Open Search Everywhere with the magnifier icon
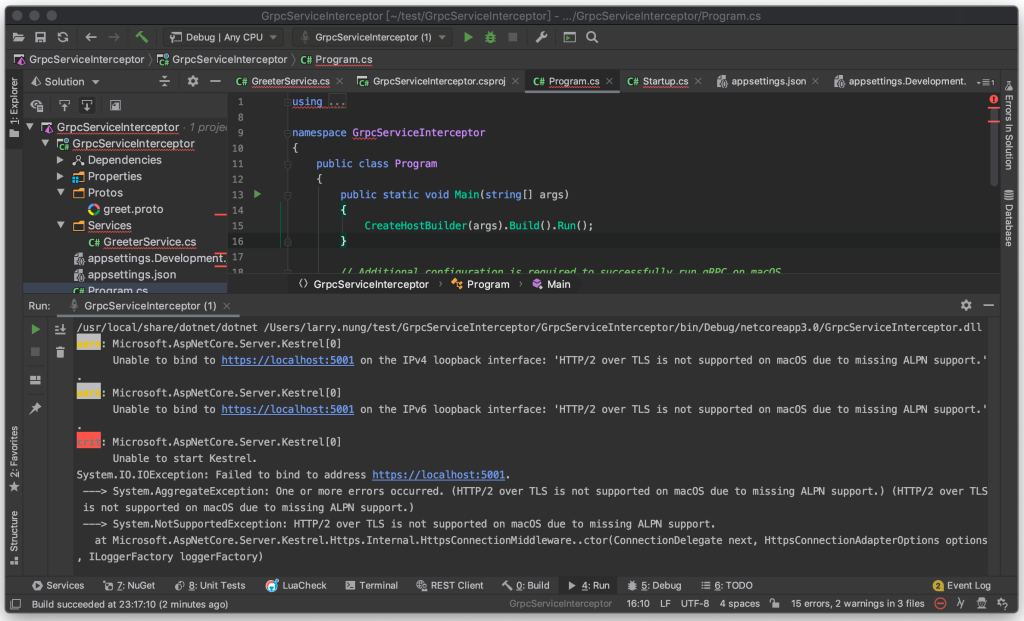The width and height of the screenshot is (1024, 621). 592,37
